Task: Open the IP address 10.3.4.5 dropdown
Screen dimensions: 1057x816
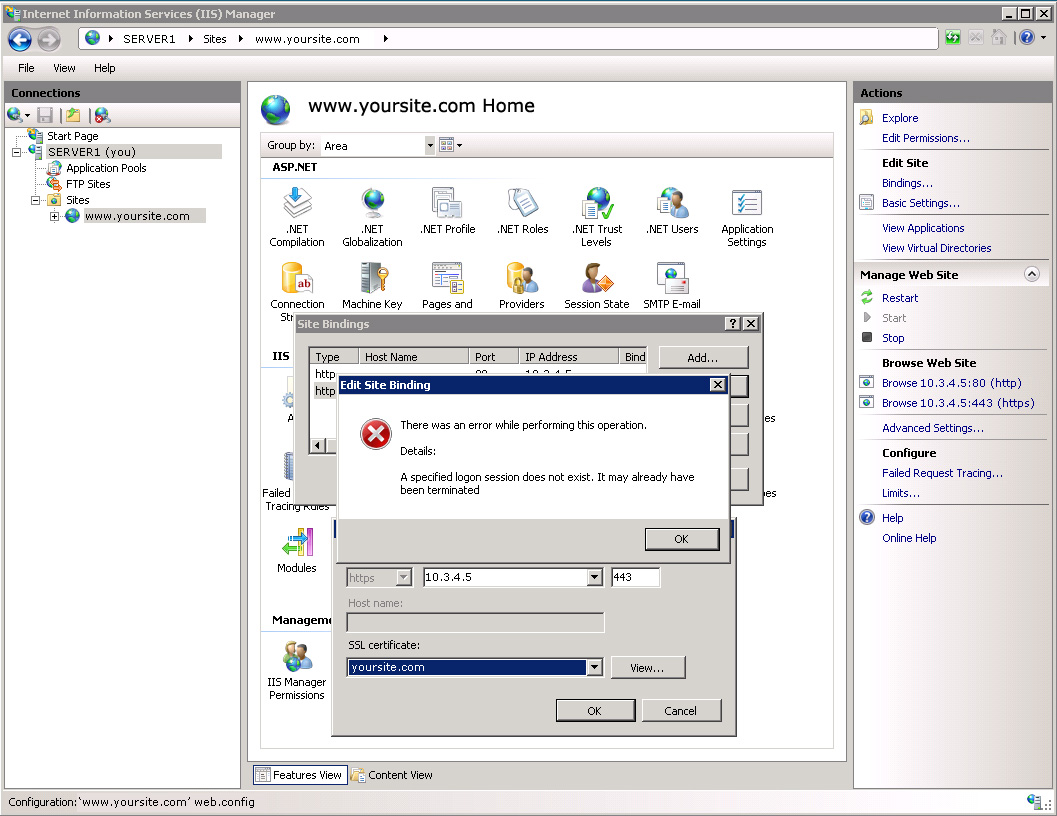Action: point(594,577)
